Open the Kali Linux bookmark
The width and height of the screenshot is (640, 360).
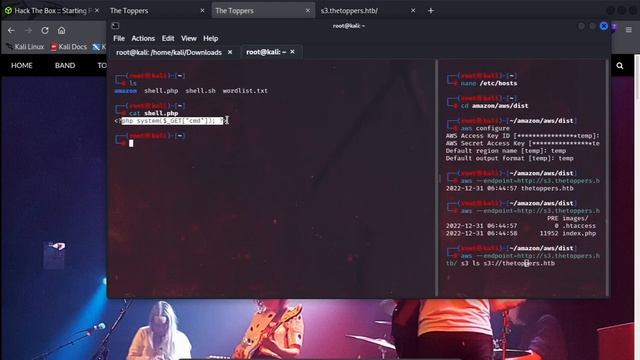pos(25,47)
